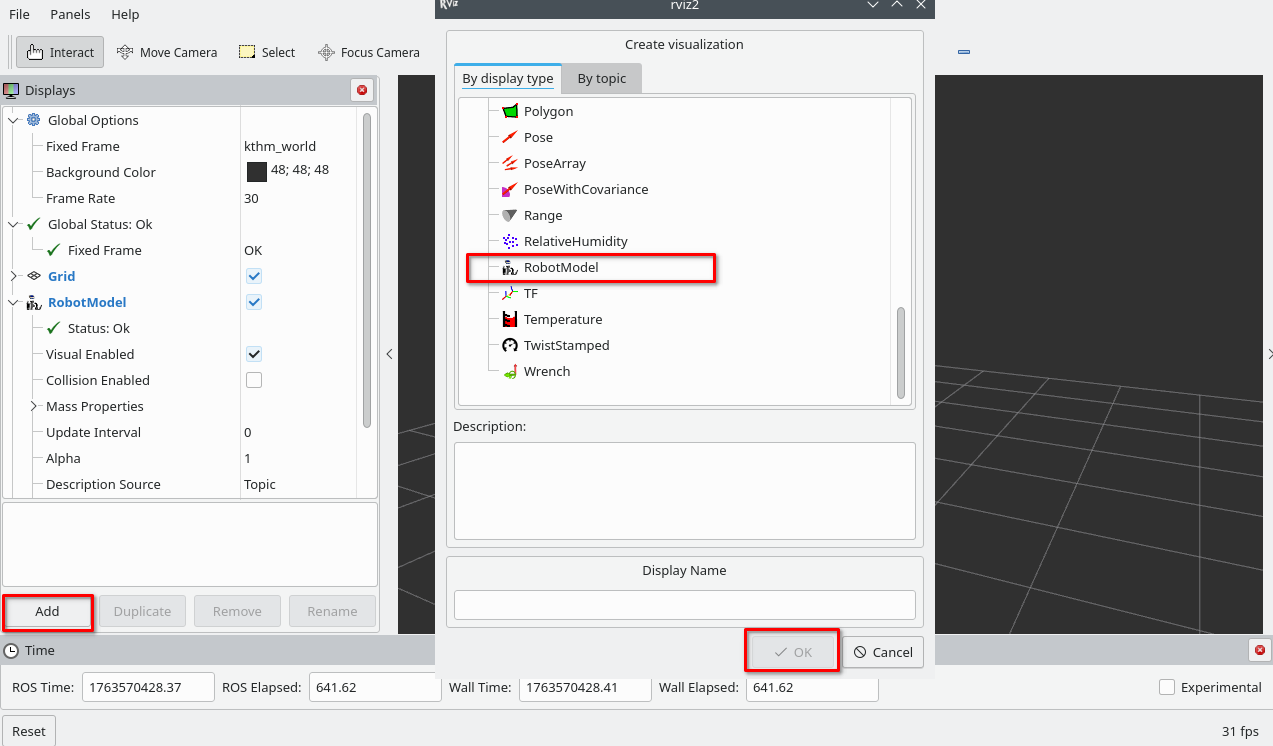Open the Help menu
The height and width of the screenshot is (746, 1273).
[125, 15]
